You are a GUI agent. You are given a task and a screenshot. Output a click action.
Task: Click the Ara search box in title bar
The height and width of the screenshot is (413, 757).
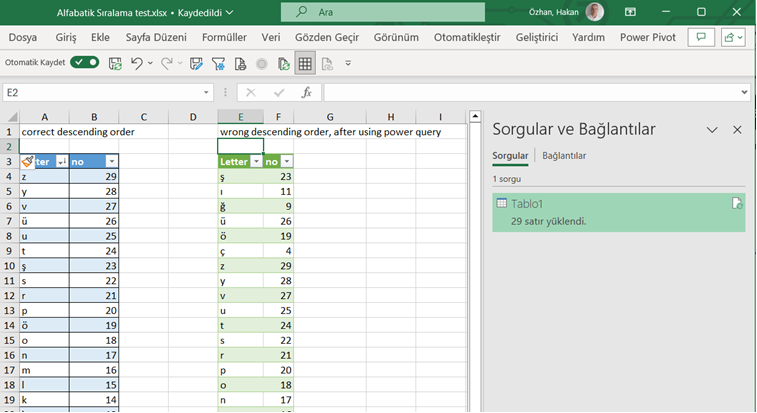coord(383,12)
